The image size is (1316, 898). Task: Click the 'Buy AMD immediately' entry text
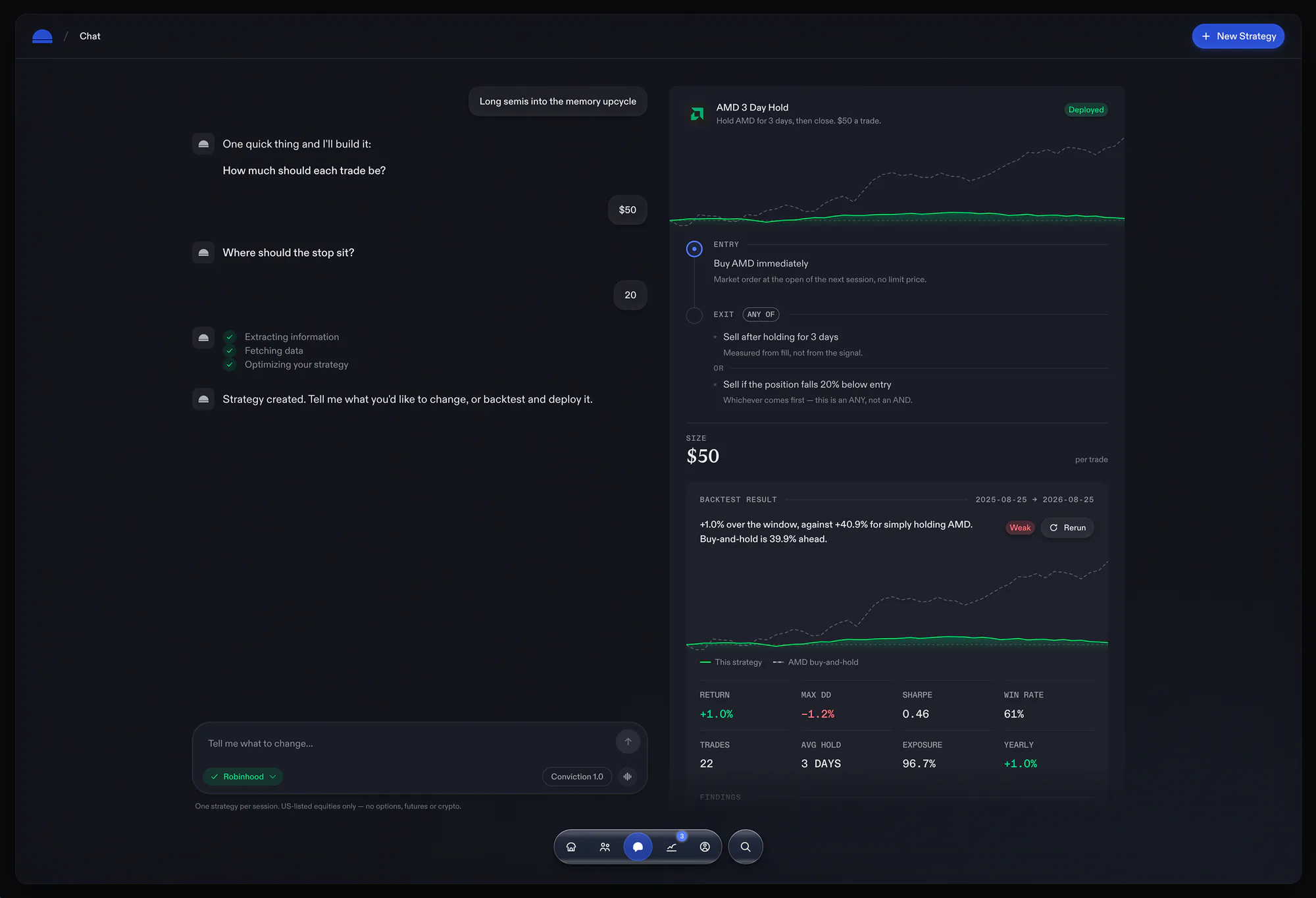tap(761, 263)
